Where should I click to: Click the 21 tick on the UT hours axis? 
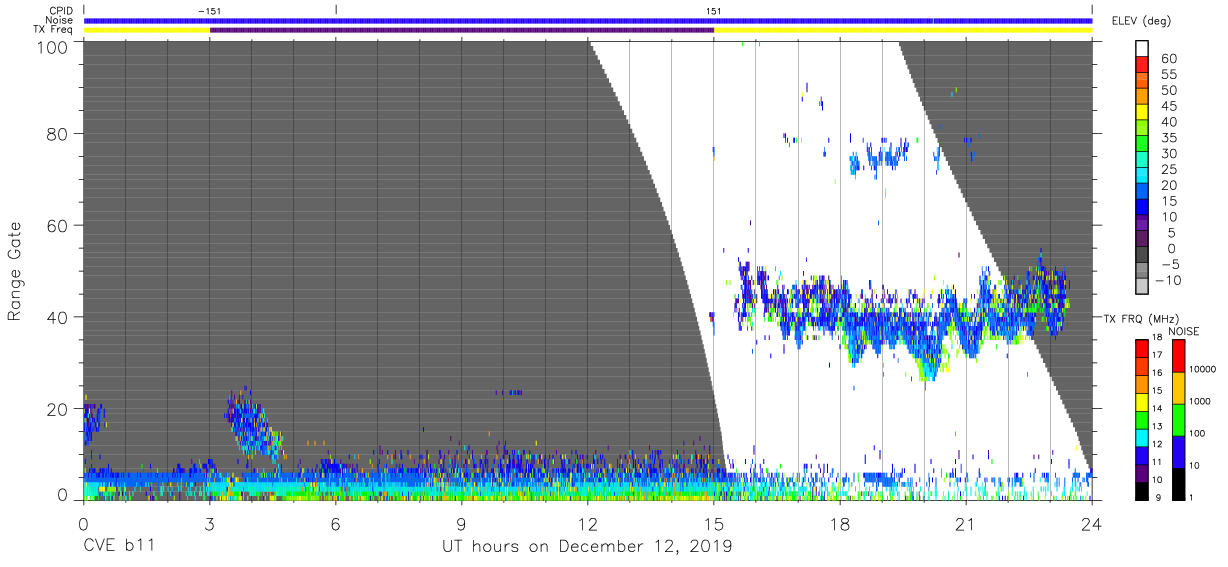coord(965,522)
